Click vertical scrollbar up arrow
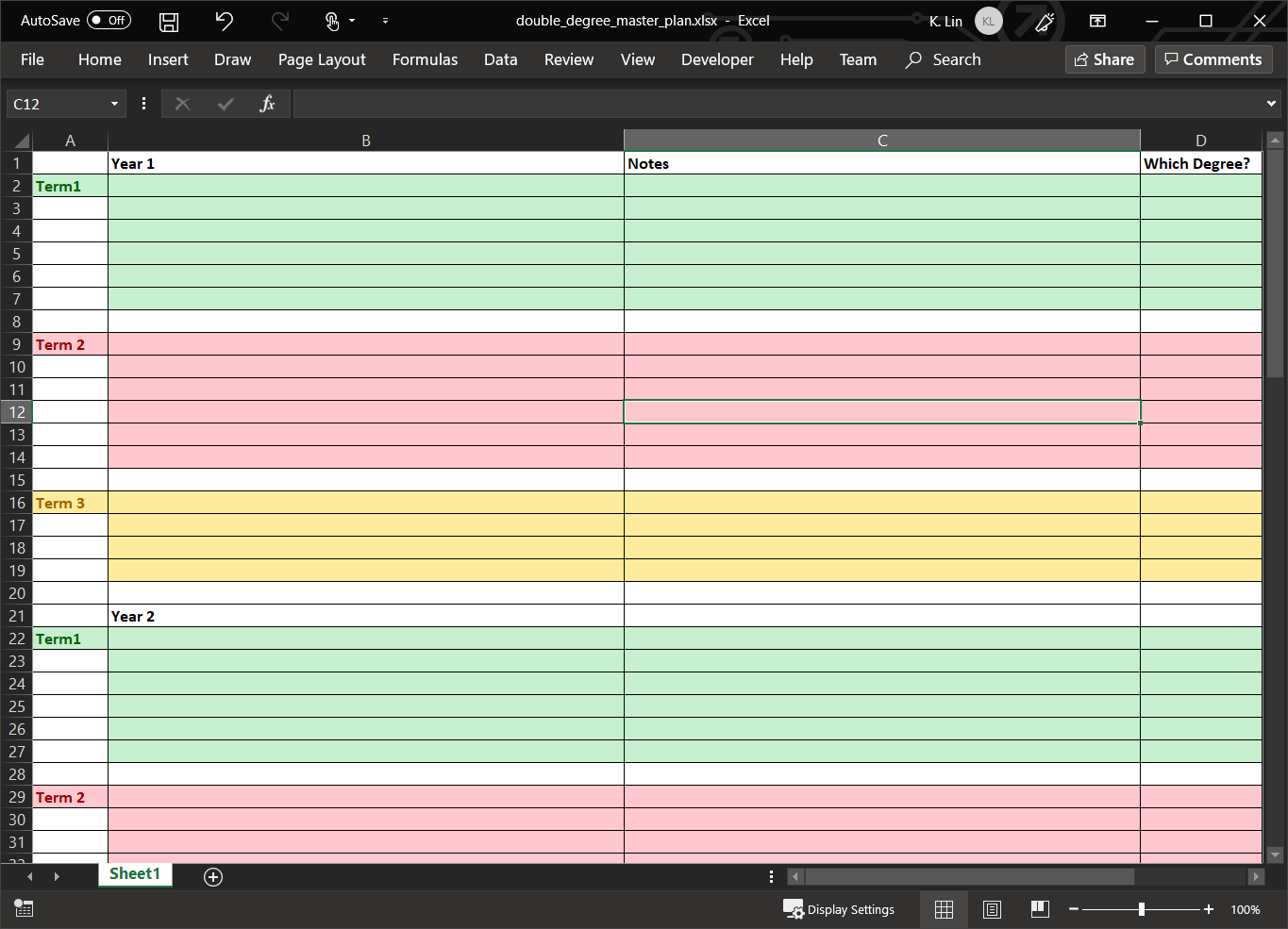The width and height of the screenshot is (1288, 929). click(x=1275, y=141)
